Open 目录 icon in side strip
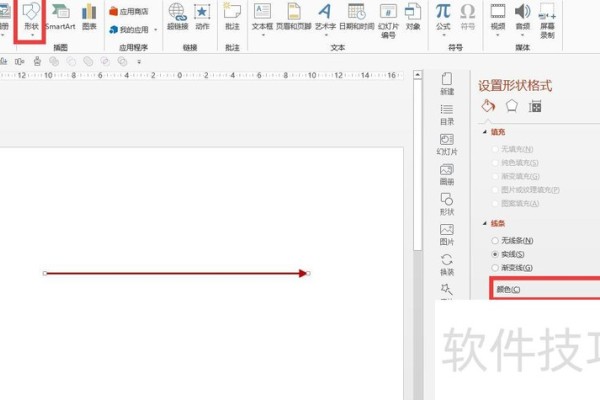The width and height of the screenshot is (600, 400). point(447,114)
